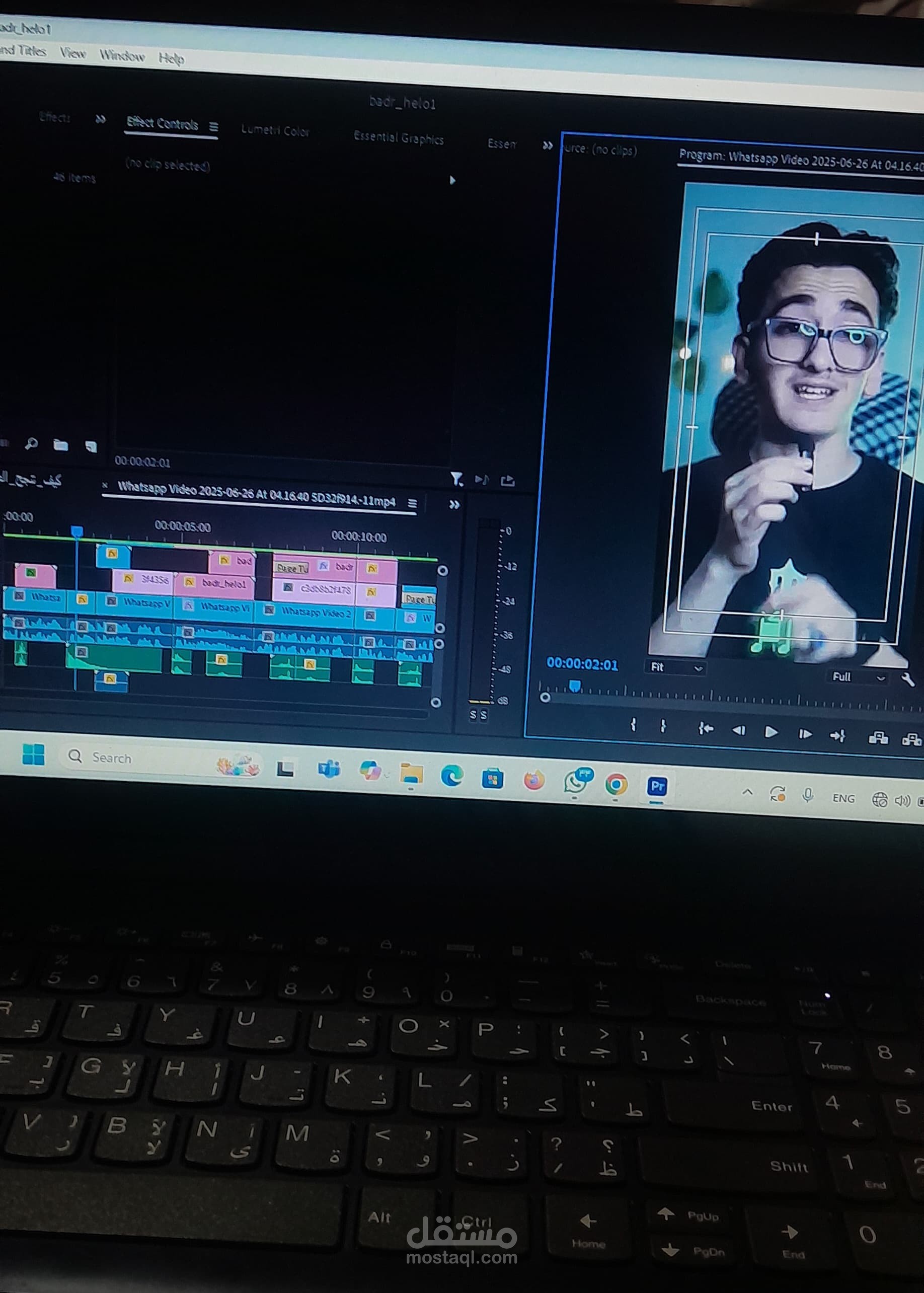Step back one frame
Screen dimensions: 924x1293
pos(738,730)
